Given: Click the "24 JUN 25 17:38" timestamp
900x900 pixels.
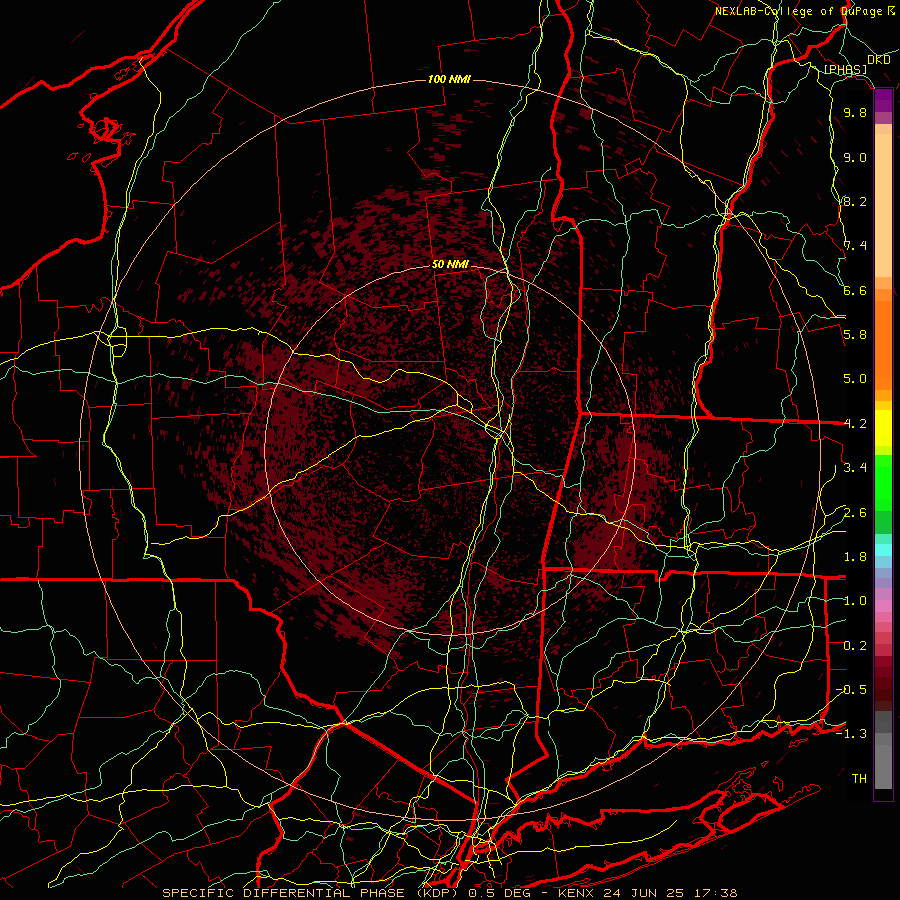Looking at the screenshot, I should [x=670, y=893].
